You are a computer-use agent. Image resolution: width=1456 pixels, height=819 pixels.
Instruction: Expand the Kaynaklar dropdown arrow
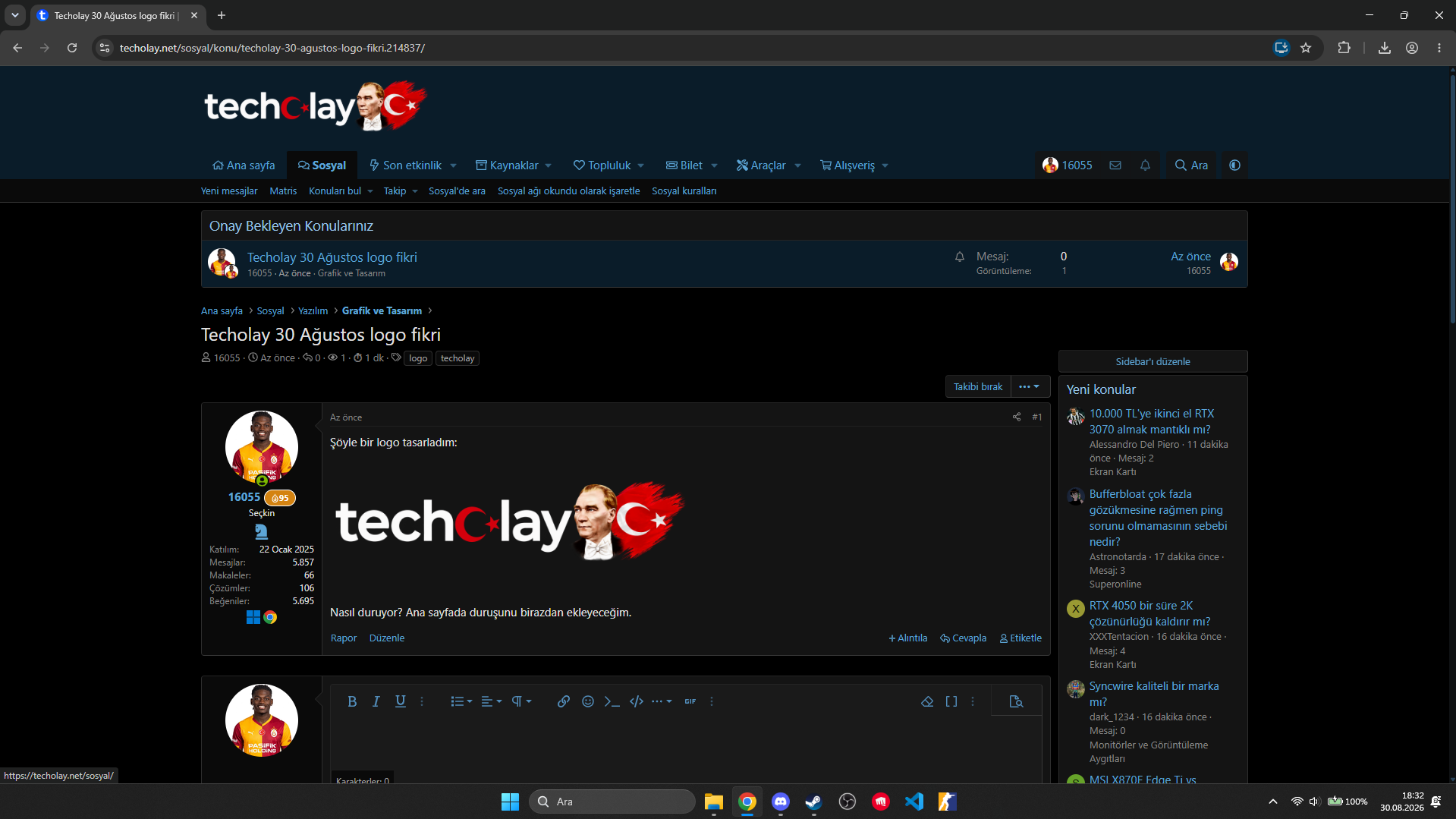[549, 165]
